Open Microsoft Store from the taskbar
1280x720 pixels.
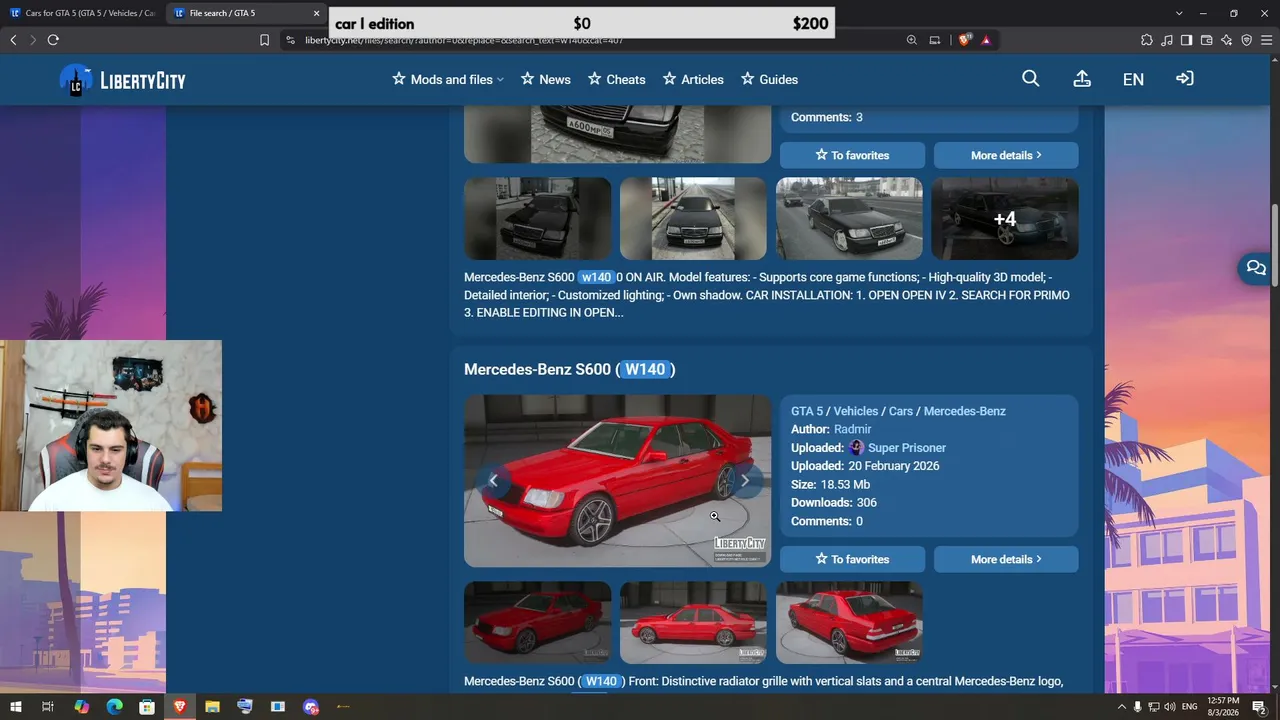(x=147, y=707)
